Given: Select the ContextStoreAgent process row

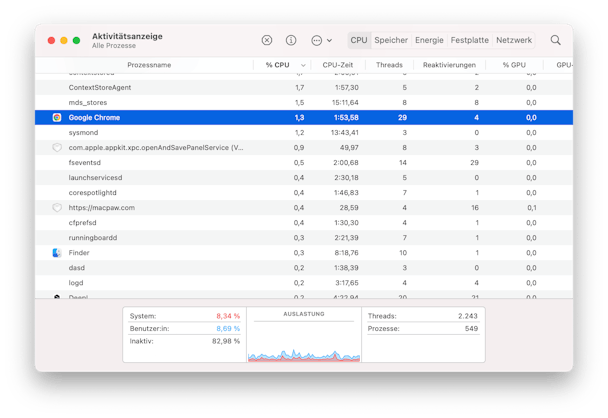Looking at the screenshot, I should [304, 88].
